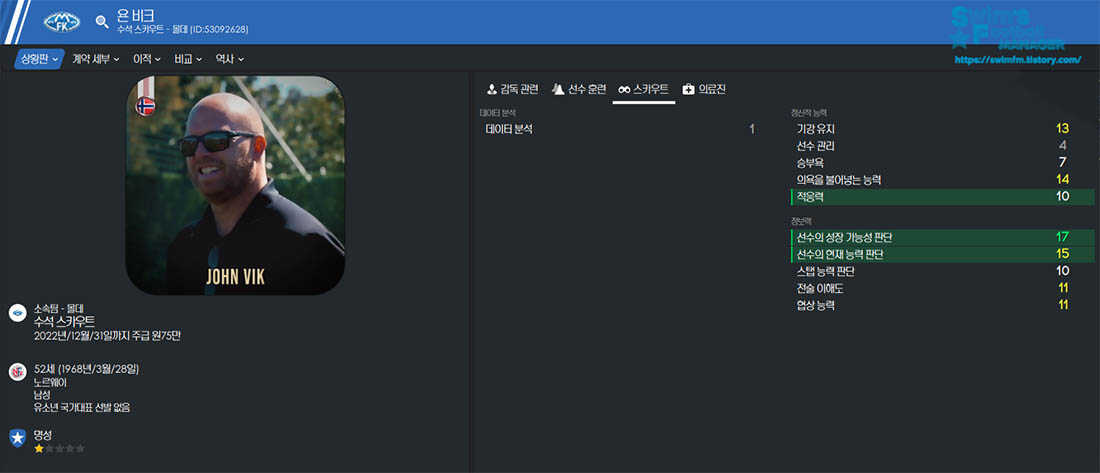This screenshot has width=1100, height=473.
Task: Click the national badge beside 52세
Action: point(18,373)
